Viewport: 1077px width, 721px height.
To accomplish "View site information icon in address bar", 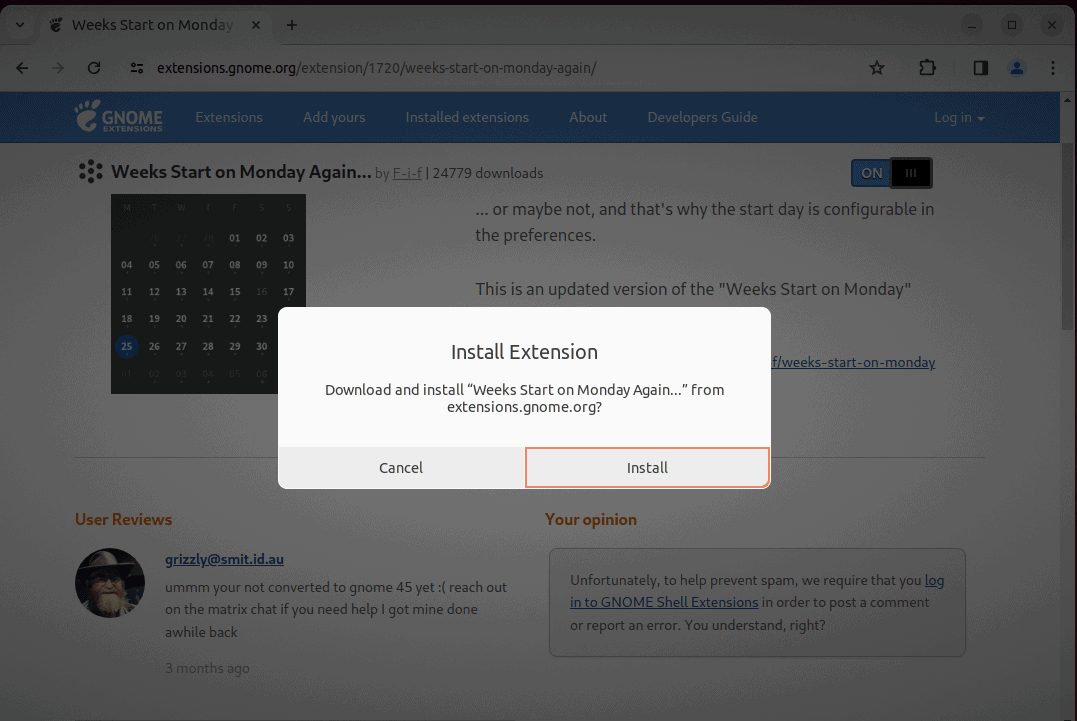I will click(x=138, y=68).
